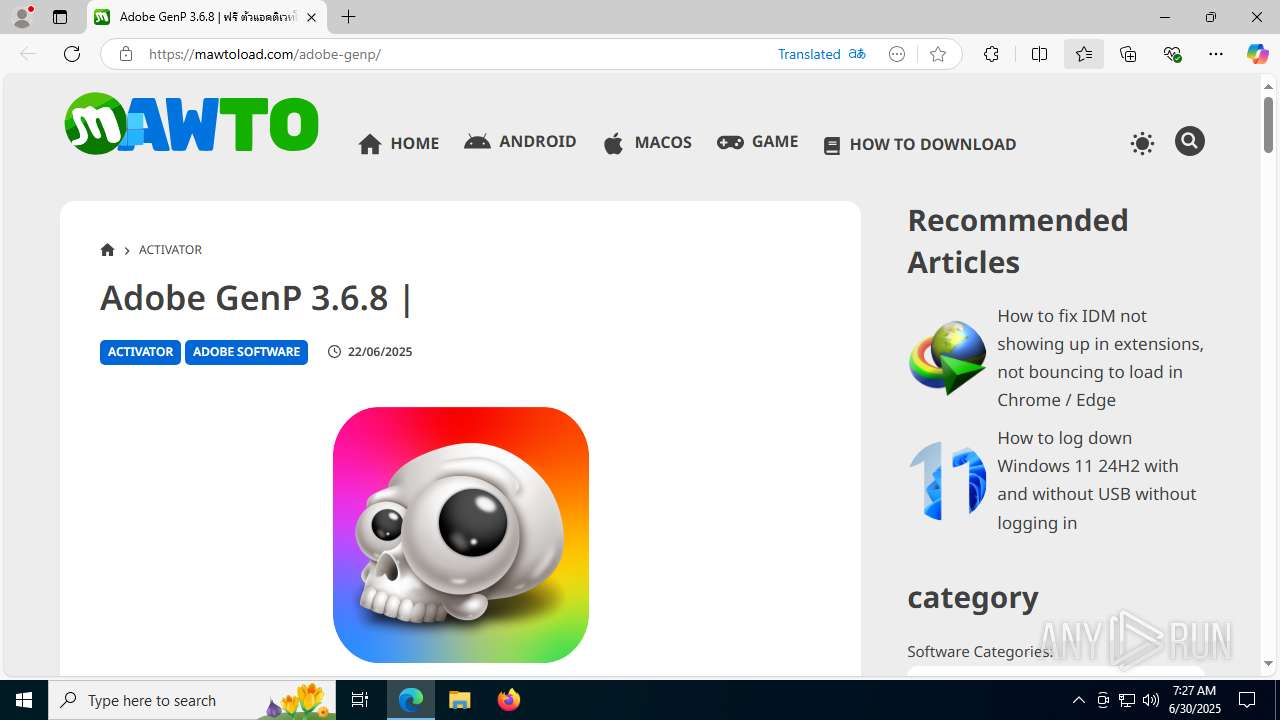Screen dimensions: 1280x720
Task: Switch to the Edge taskbar icon
Action: click(411, 700)
